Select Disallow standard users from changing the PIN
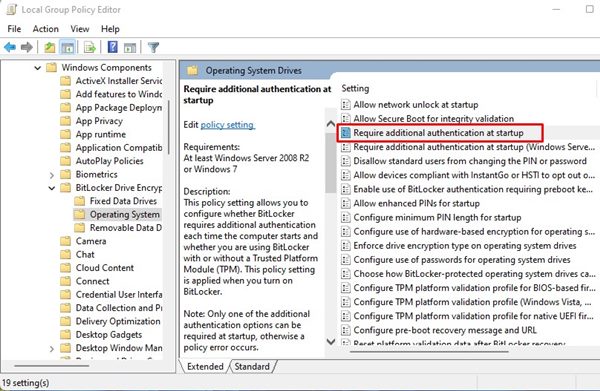 click(470, 161)
